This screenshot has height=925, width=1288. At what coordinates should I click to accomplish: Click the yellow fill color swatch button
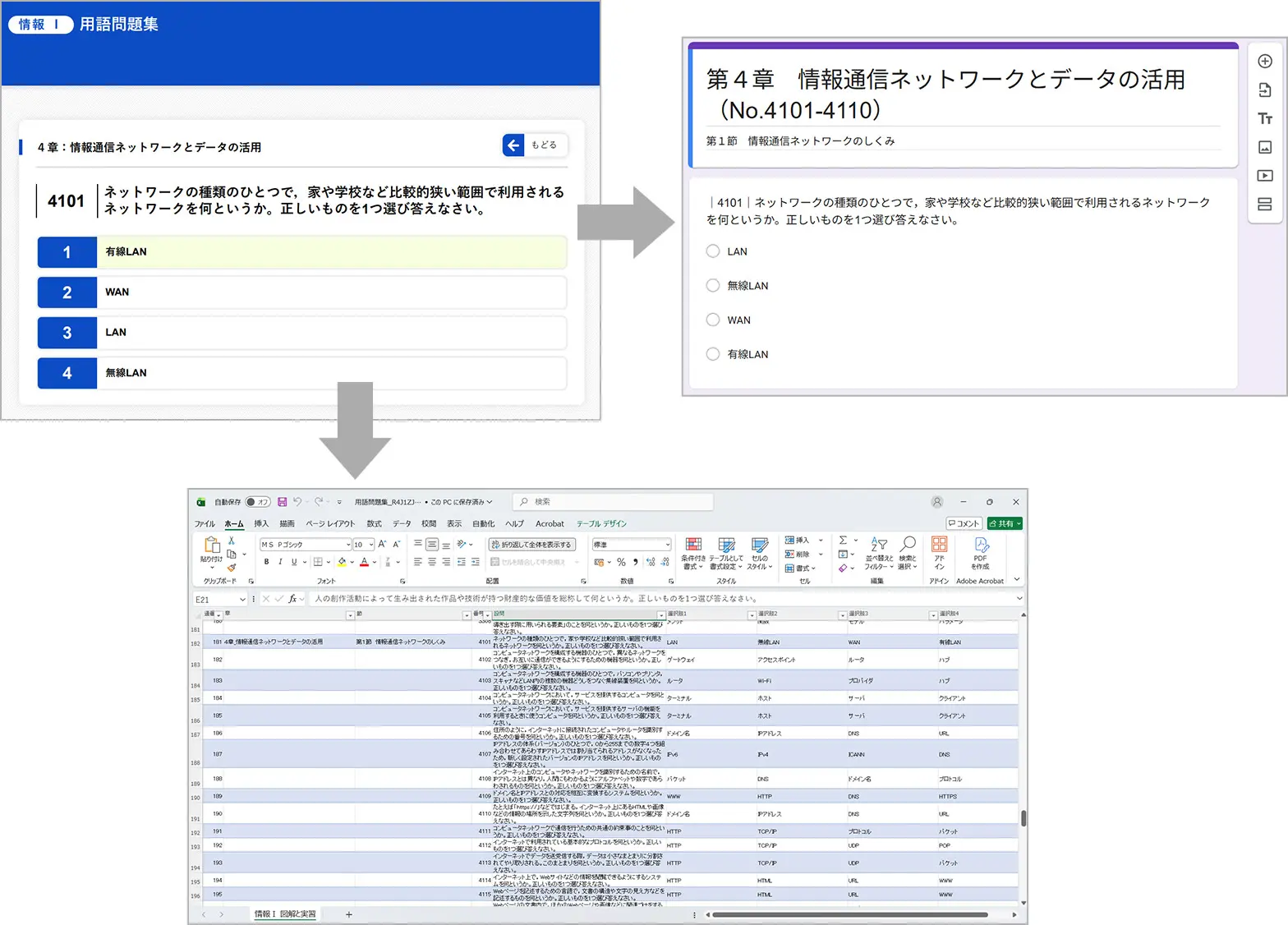(x=342, y=563)
